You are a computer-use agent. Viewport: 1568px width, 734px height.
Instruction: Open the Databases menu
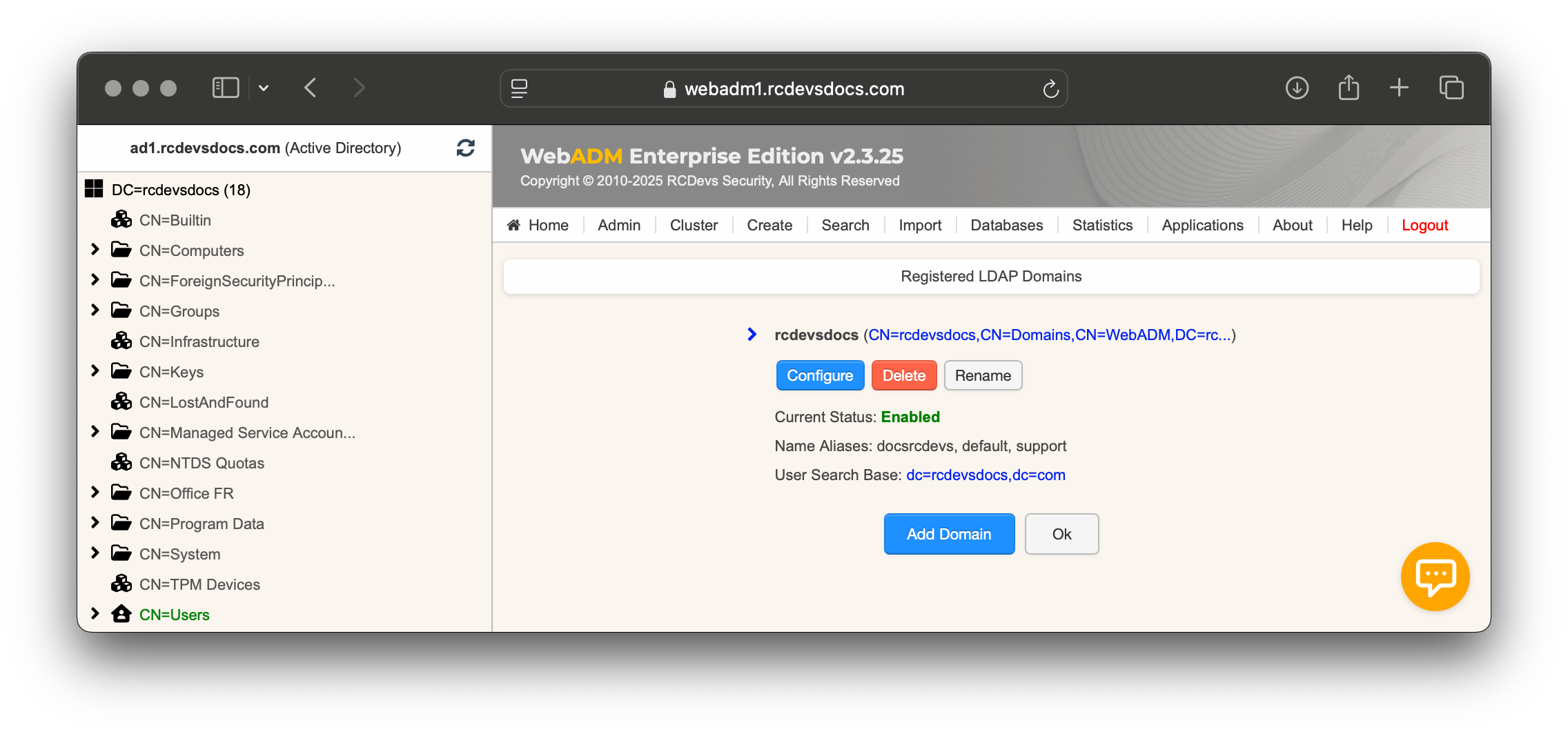[1006, 225]
